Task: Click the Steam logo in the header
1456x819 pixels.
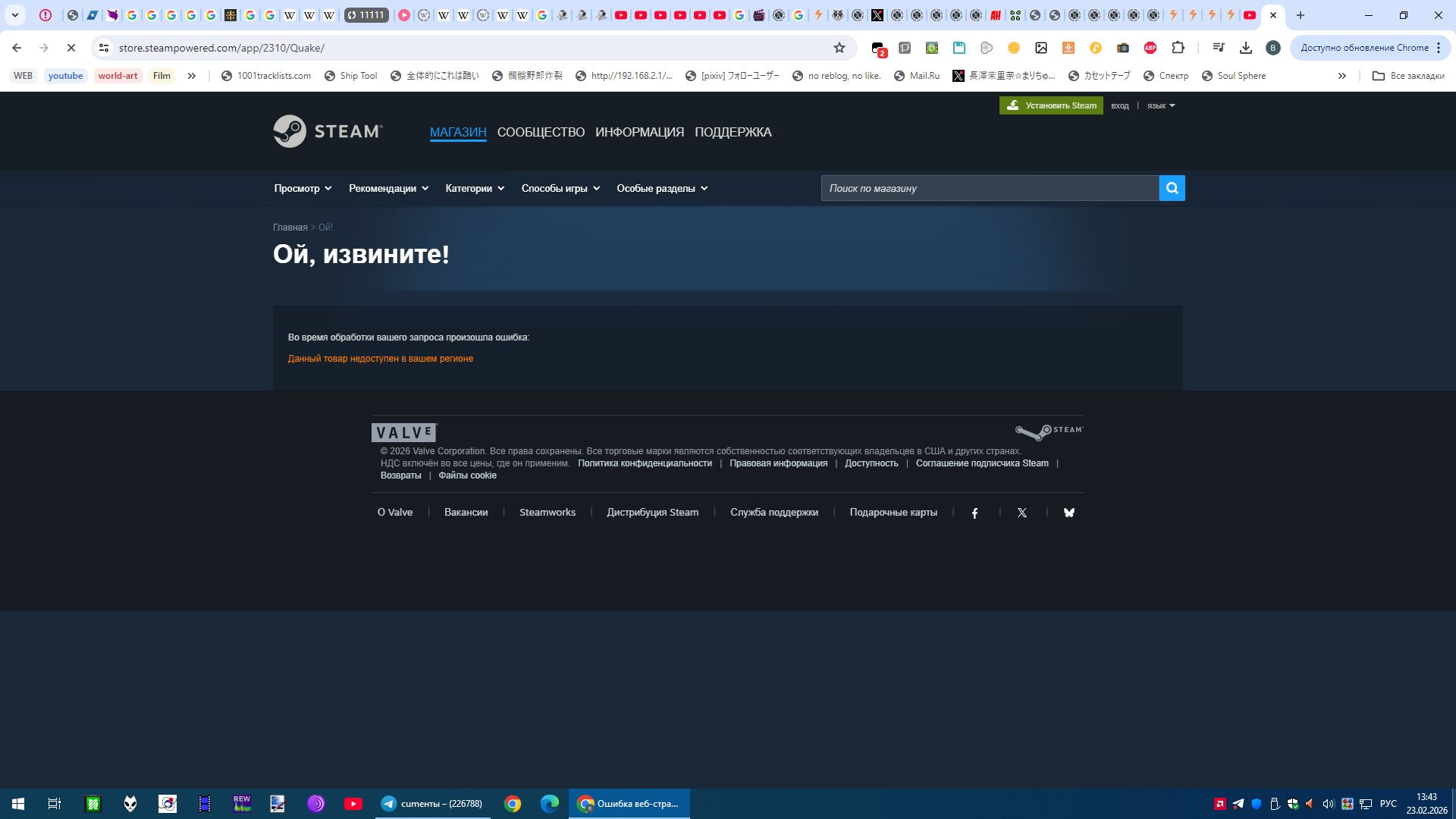Action: tap(328, 131)
